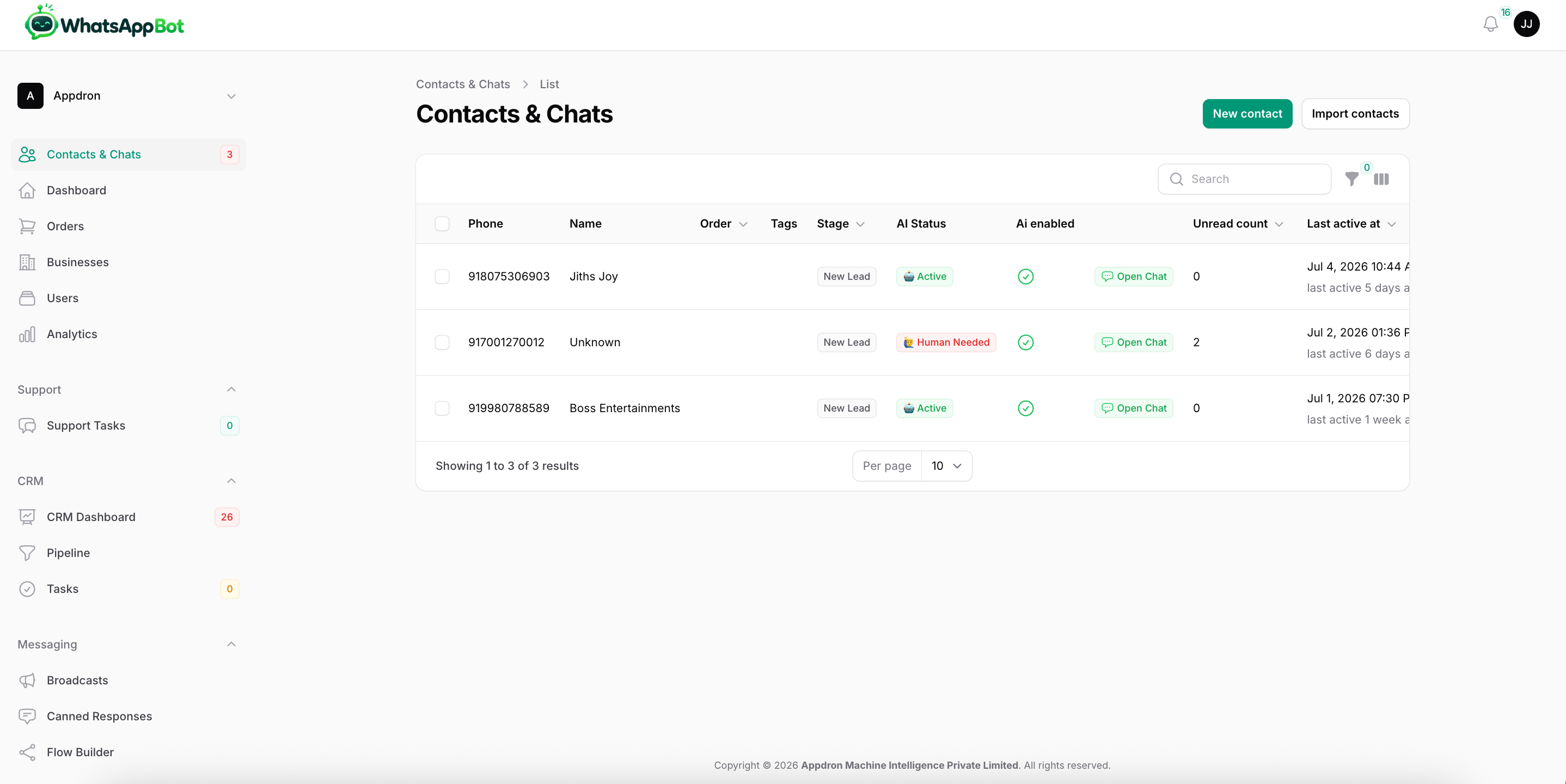
Task: Click the Pipeline funnel icon in sidebar
Action: (x=27, y=553)
